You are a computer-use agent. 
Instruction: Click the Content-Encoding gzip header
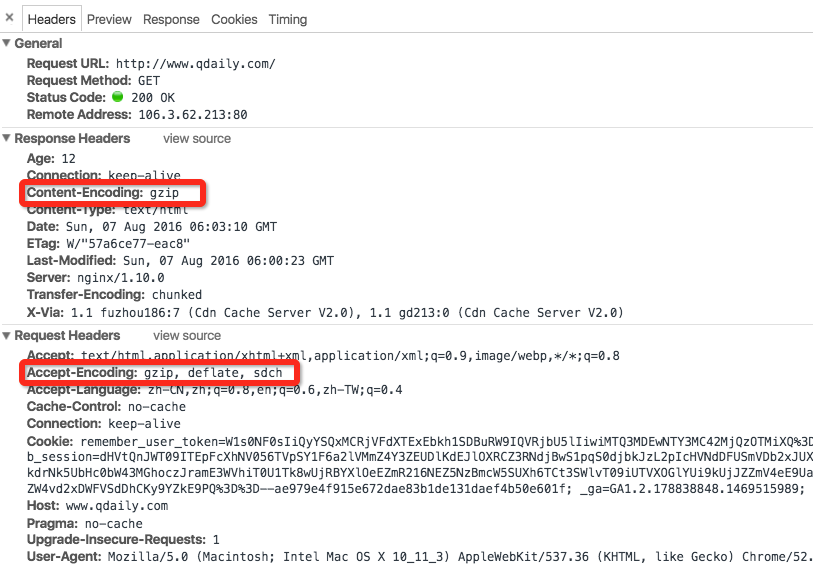tap(112, 192)
